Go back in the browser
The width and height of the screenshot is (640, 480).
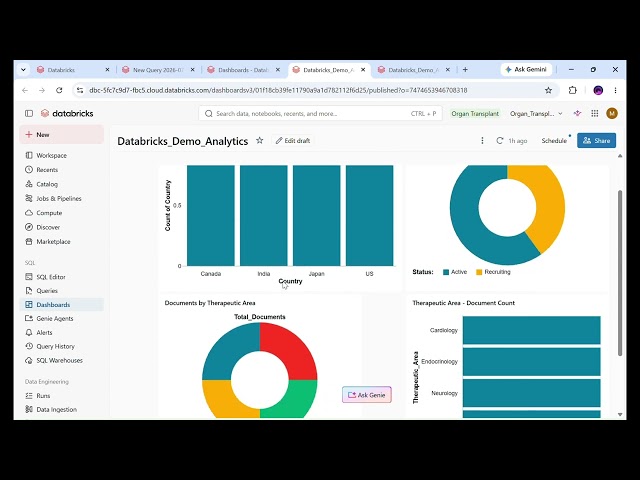pos(25,90)
